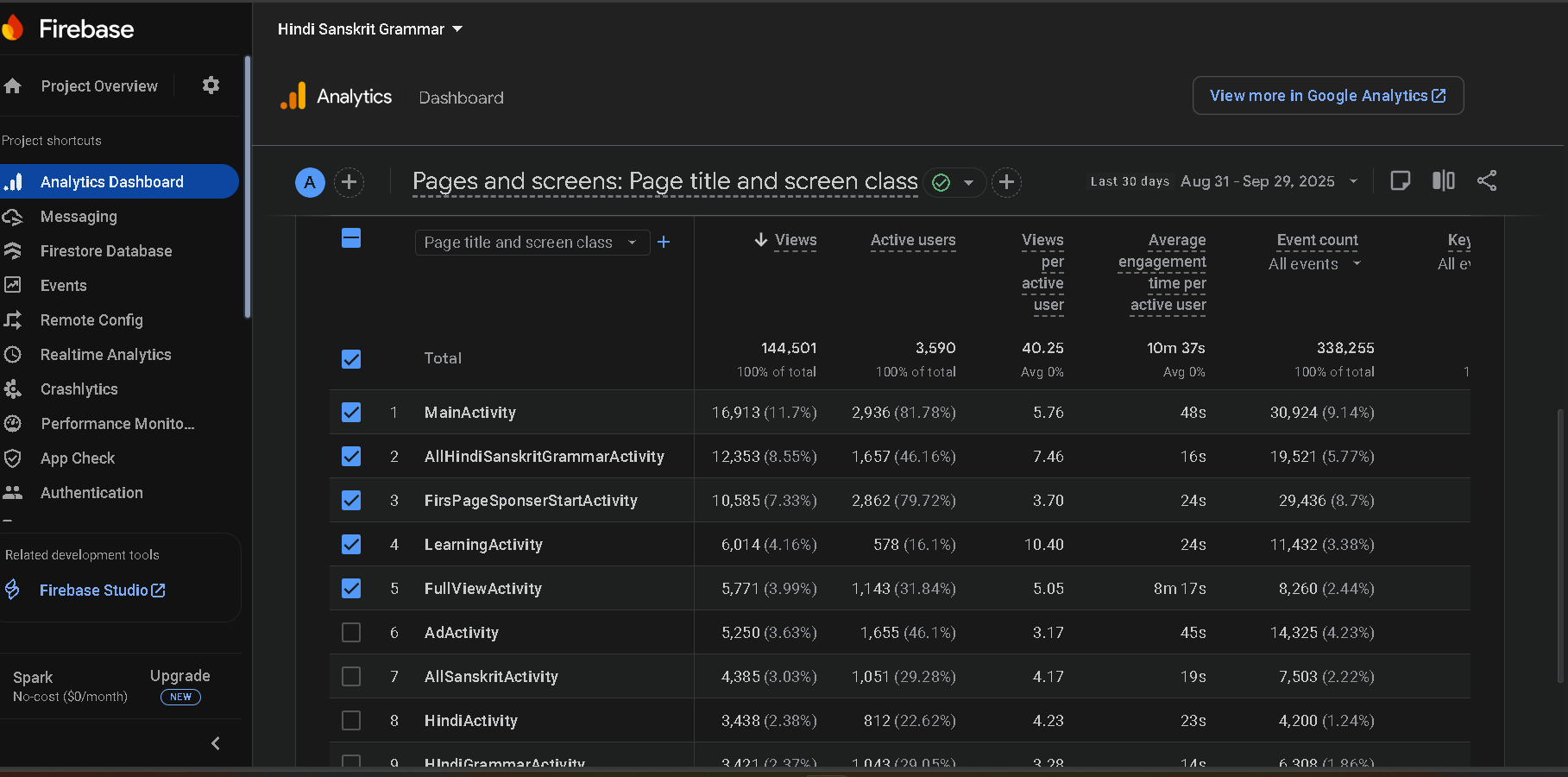The width and height of the screenshot is (1568, 777).
Task: Open the Hindi Sanskrit Grammar project dropdown
Action: click(369, 29)
